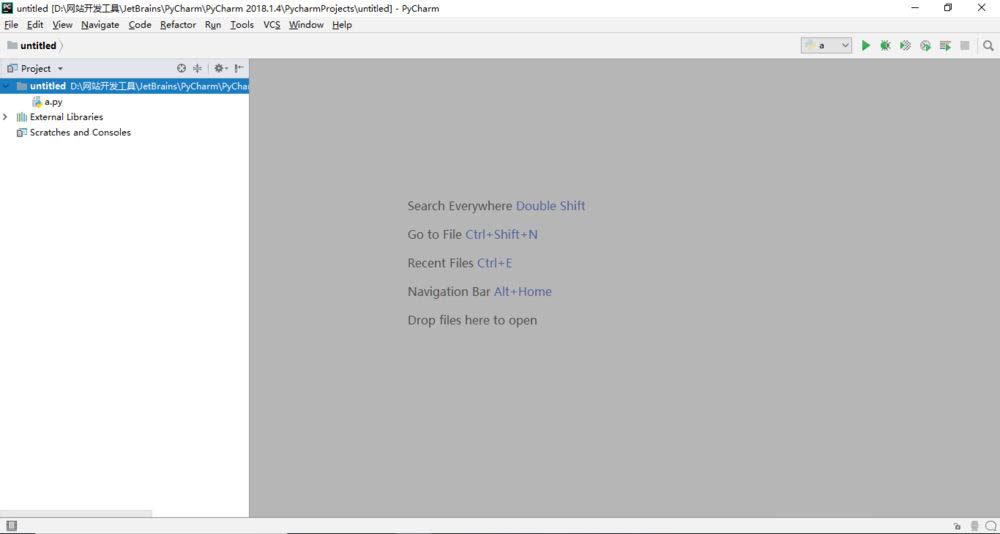Run configuration 'a' with green play button
The height and width of the screenshot is (534, 1000).
(x=865, y=46)
